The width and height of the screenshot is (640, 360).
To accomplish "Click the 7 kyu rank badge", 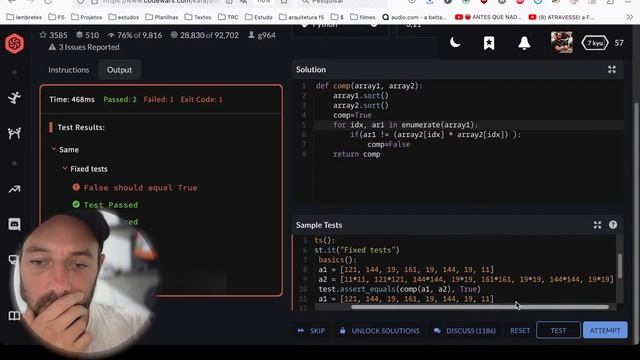I will (x=595, y=43).
